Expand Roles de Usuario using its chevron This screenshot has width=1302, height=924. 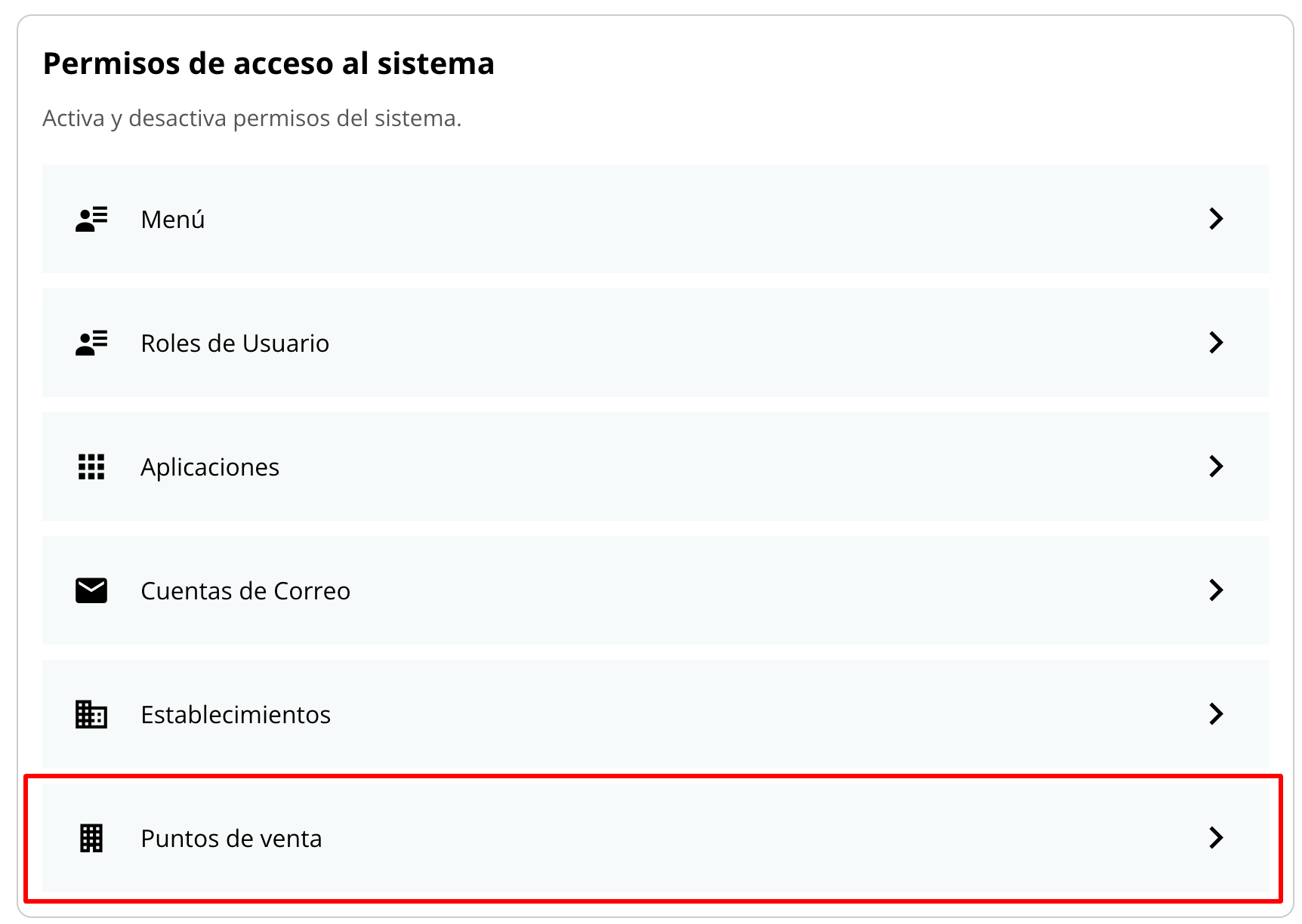coord(1217,343)
